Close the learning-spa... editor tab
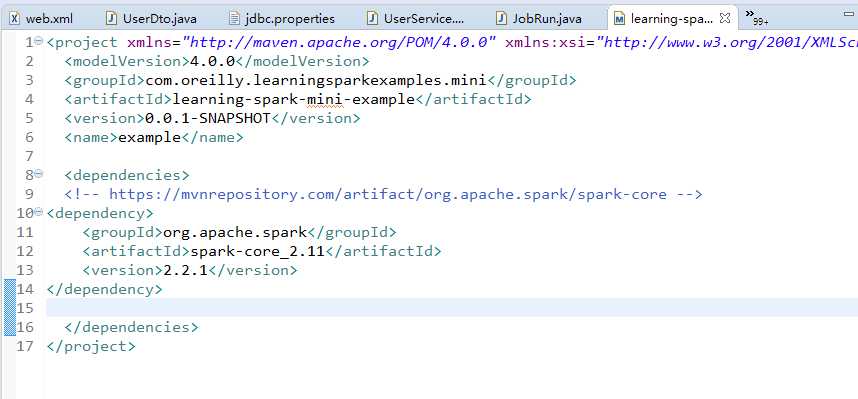 [x=724, y=19]
